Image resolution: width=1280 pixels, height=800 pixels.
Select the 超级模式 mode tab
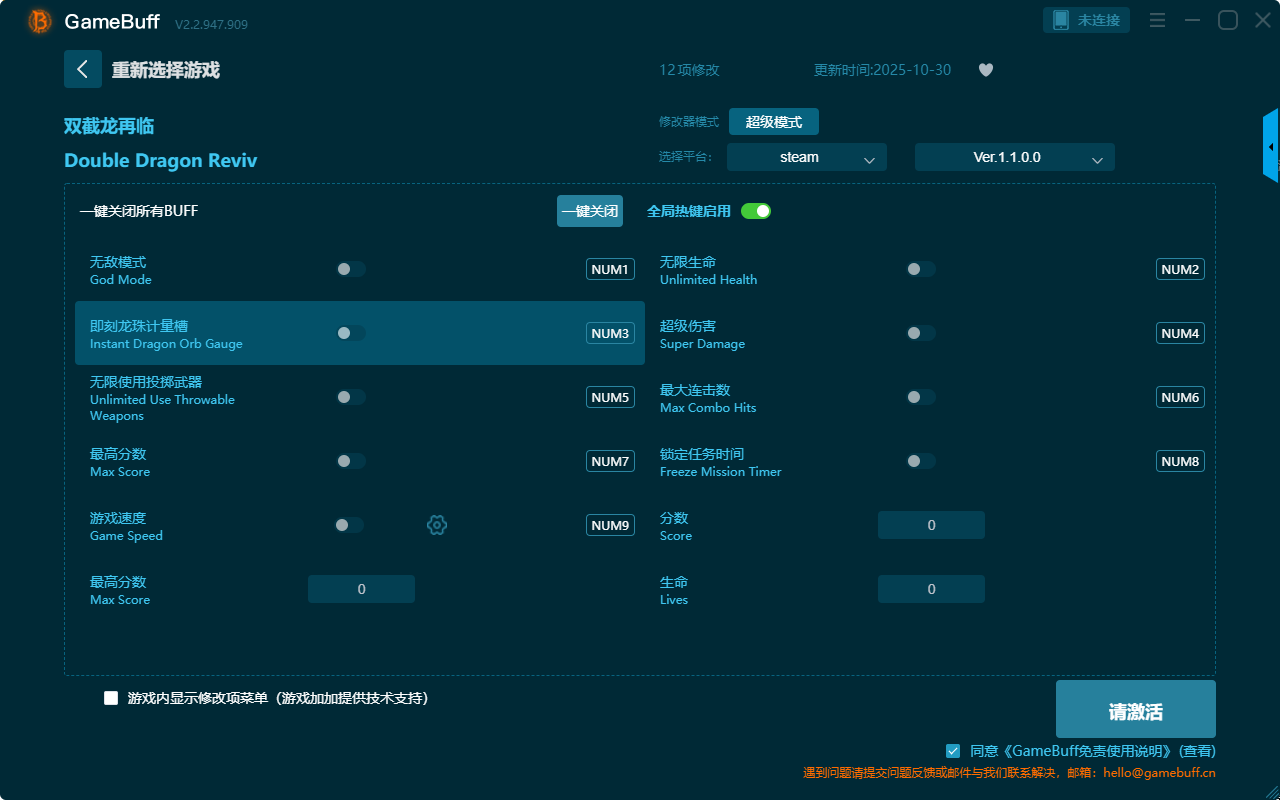coord(773,122)
